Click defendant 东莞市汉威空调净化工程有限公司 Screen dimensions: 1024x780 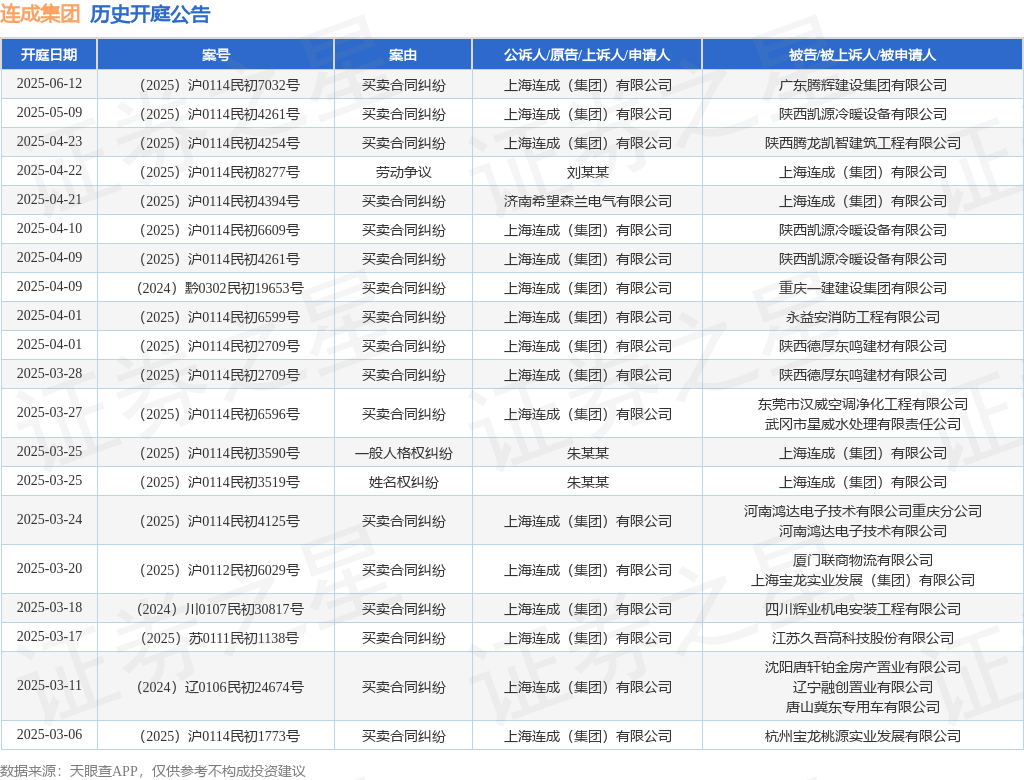tap(863, 404)
